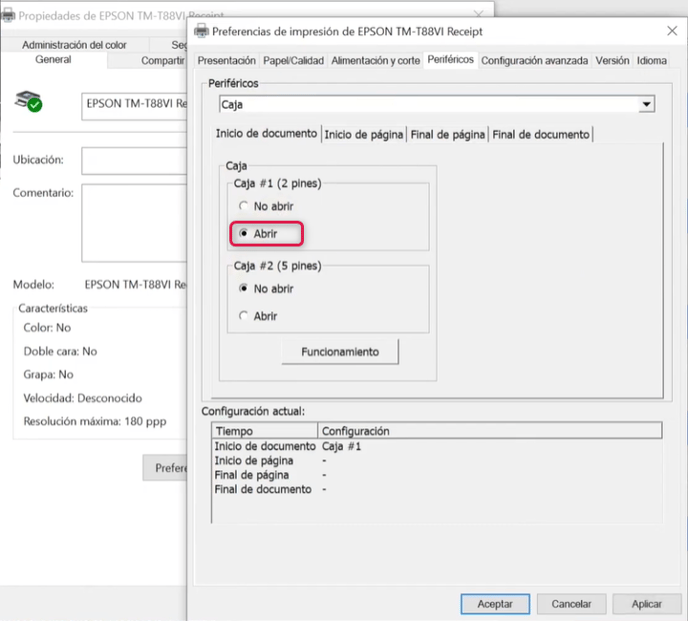The image size is (688, 621).
Task: Click the Aplicar button
Action: tap(647, 604)
